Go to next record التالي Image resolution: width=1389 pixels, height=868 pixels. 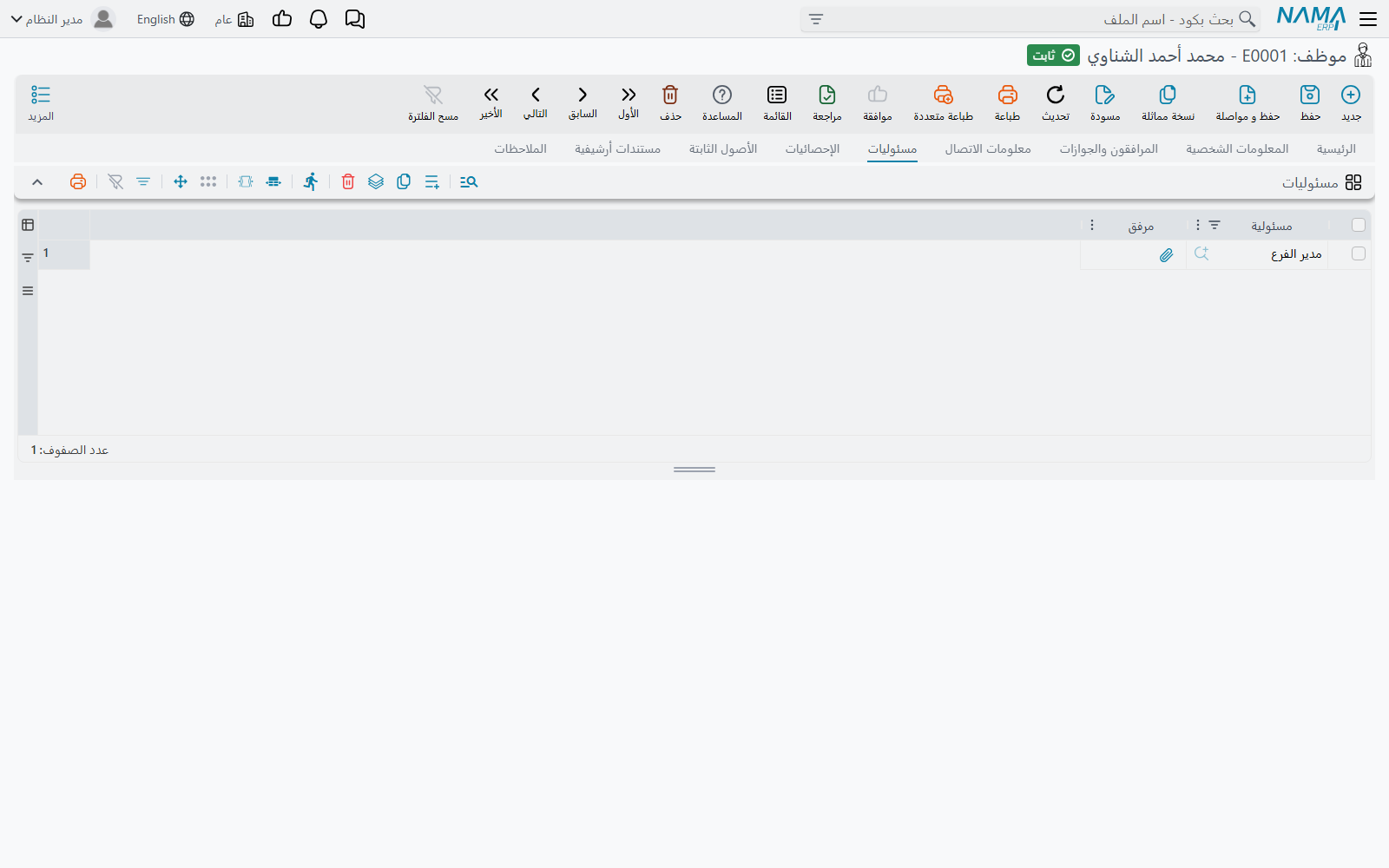pyautogui.click(x=536, y=95)
